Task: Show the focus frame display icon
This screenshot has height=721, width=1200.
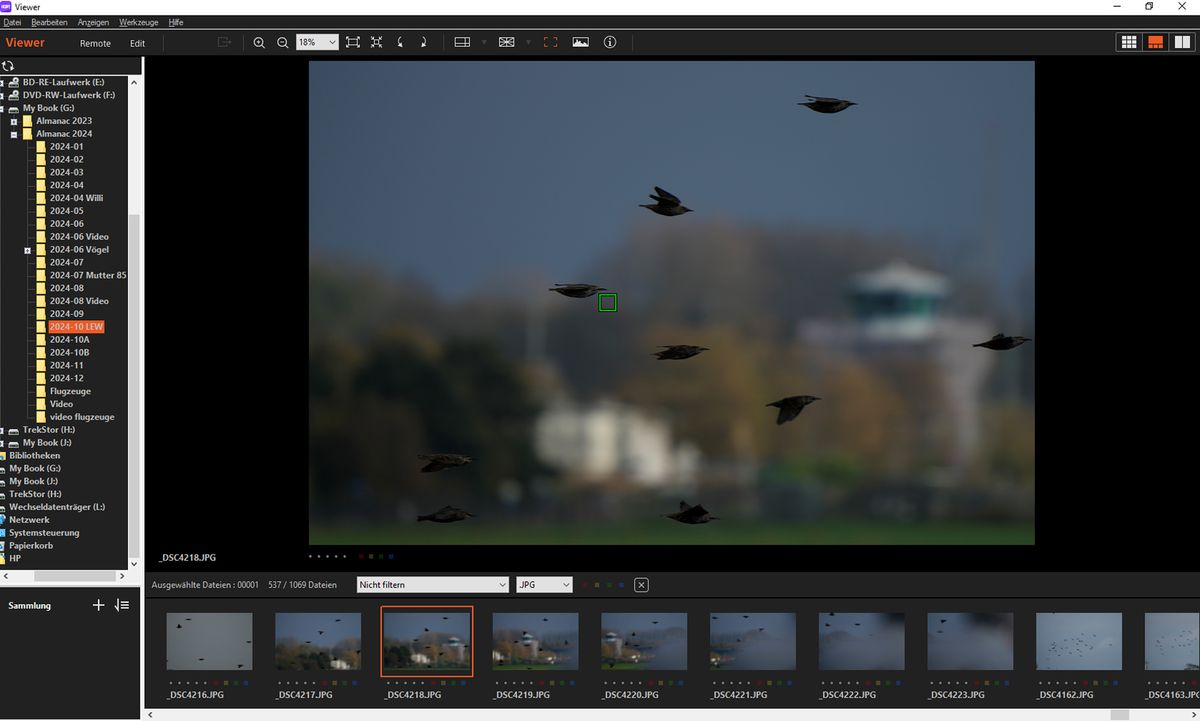Action: coord(550,42)
